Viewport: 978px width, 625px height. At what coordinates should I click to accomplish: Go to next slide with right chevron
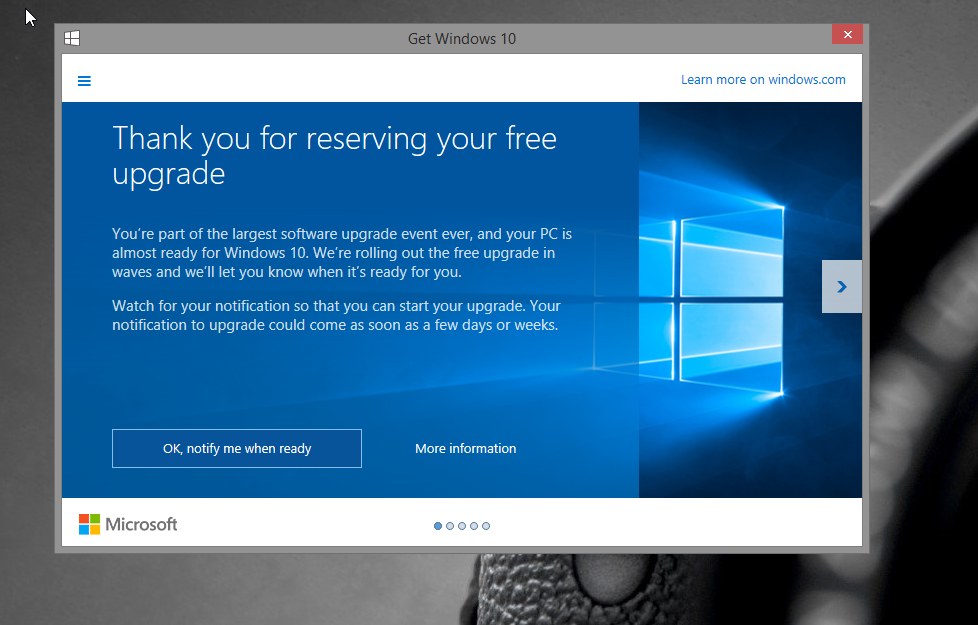point(842,286)
